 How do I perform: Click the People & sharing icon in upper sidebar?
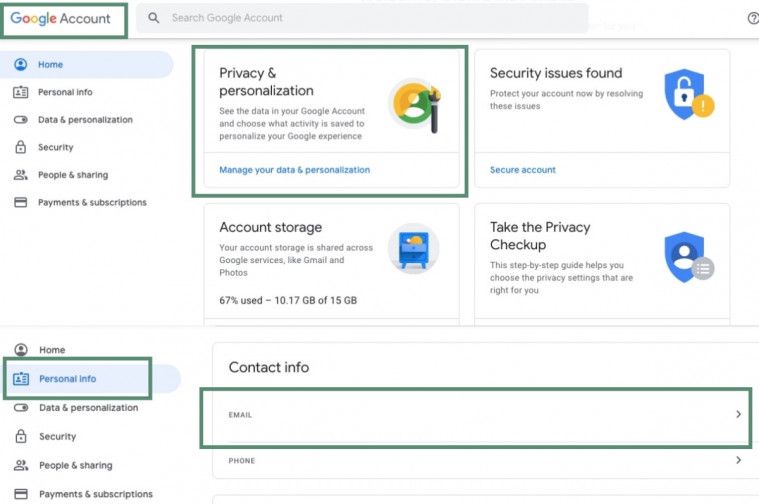tap(20, 175)
